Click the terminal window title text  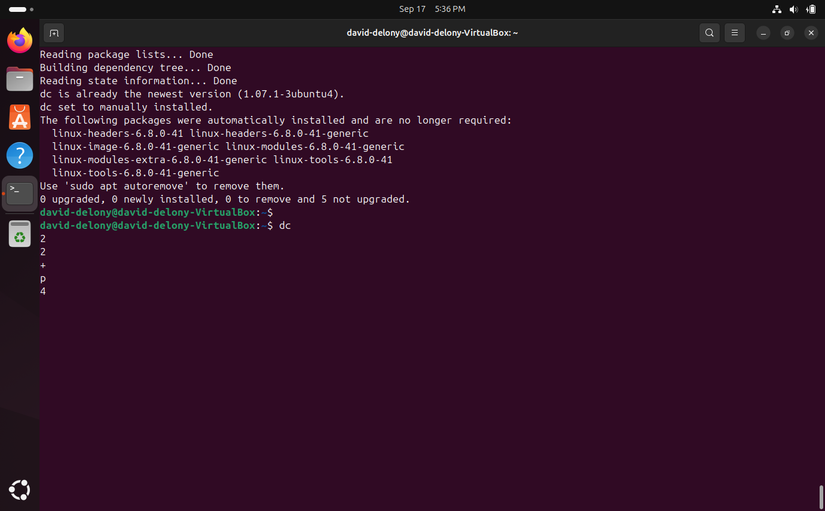point(432,33)
